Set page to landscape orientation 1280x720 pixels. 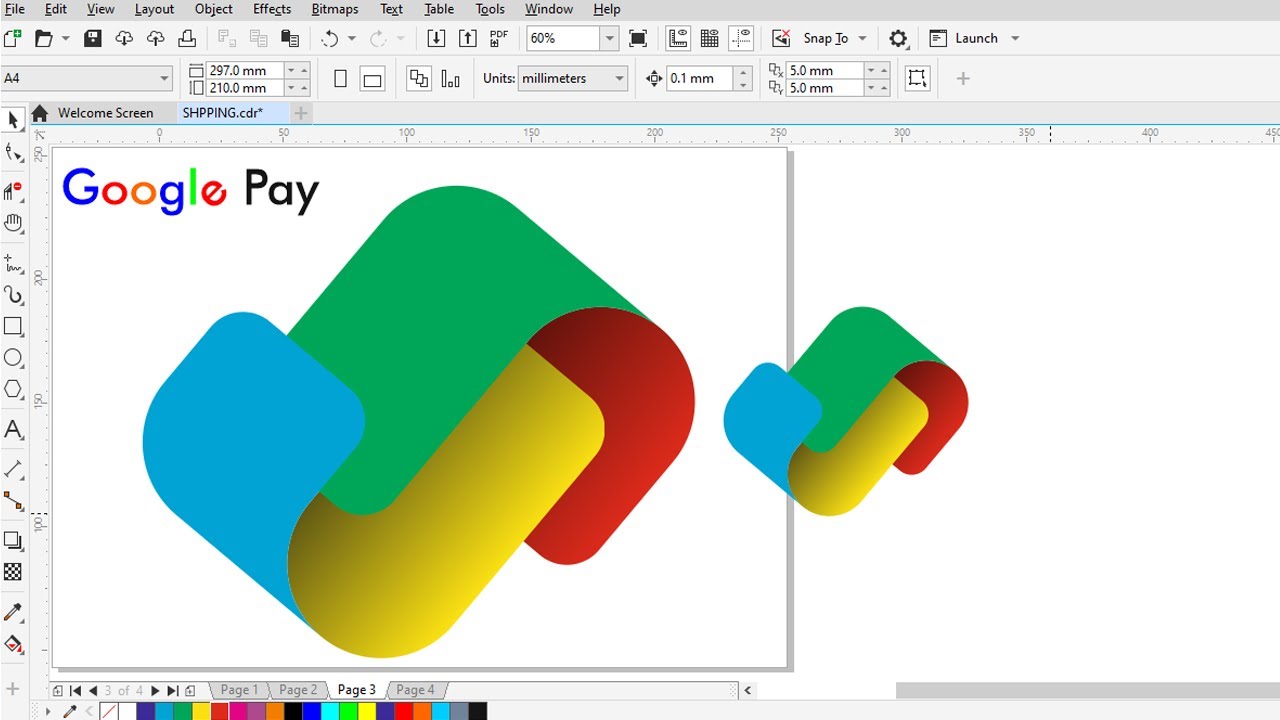point(372,79)
